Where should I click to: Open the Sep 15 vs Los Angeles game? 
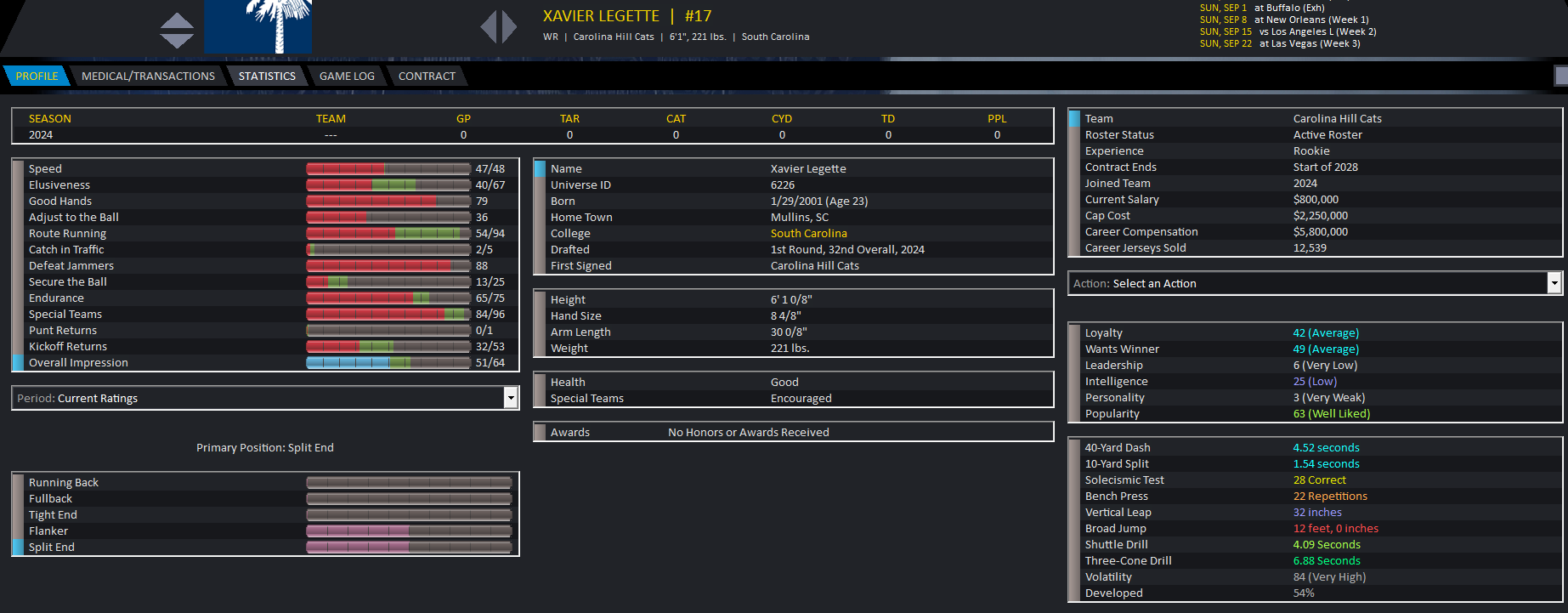coord(1288,31)
